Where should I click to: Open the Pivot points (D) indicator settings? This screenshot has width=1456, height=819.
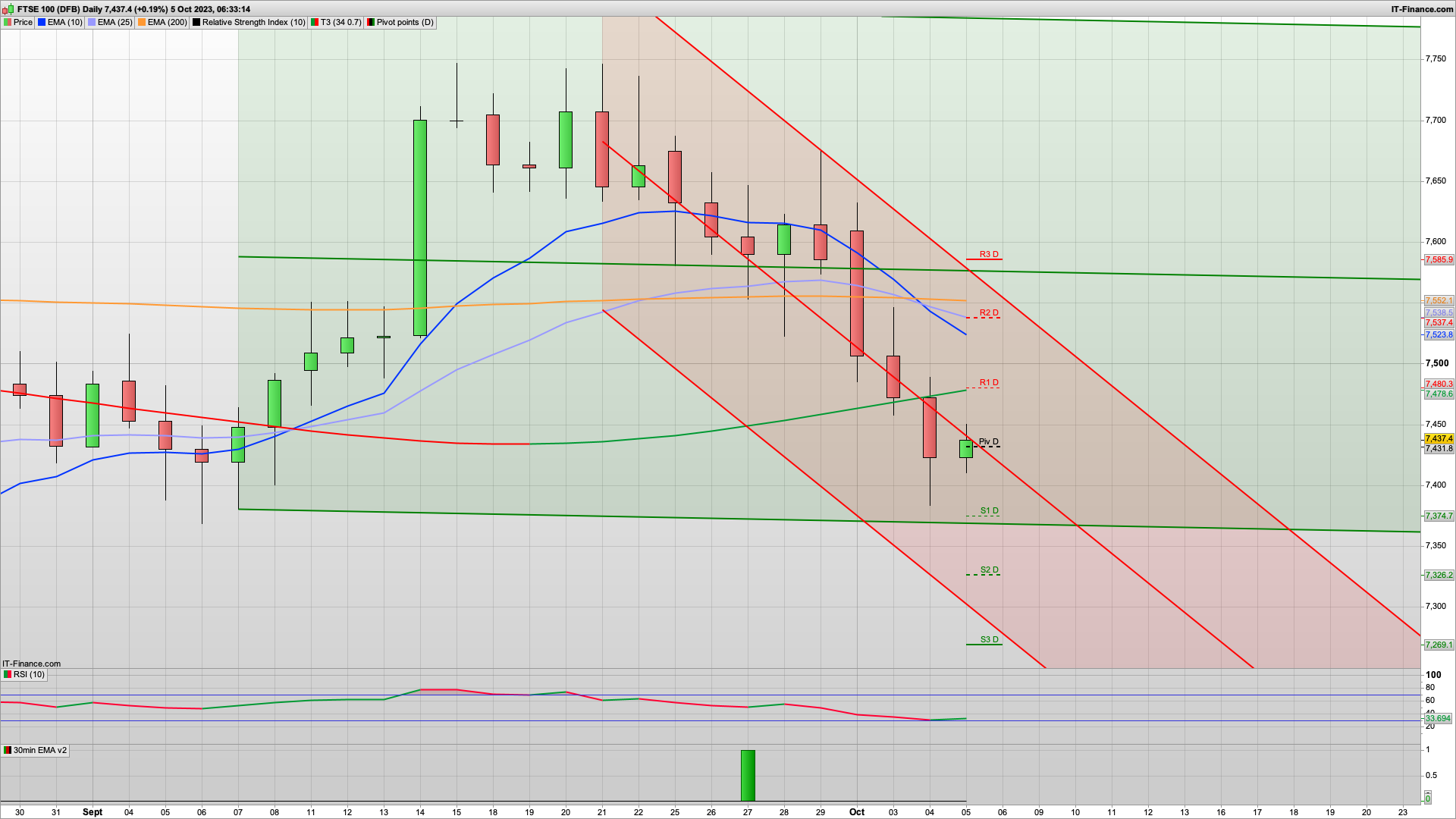pos(400,22)
